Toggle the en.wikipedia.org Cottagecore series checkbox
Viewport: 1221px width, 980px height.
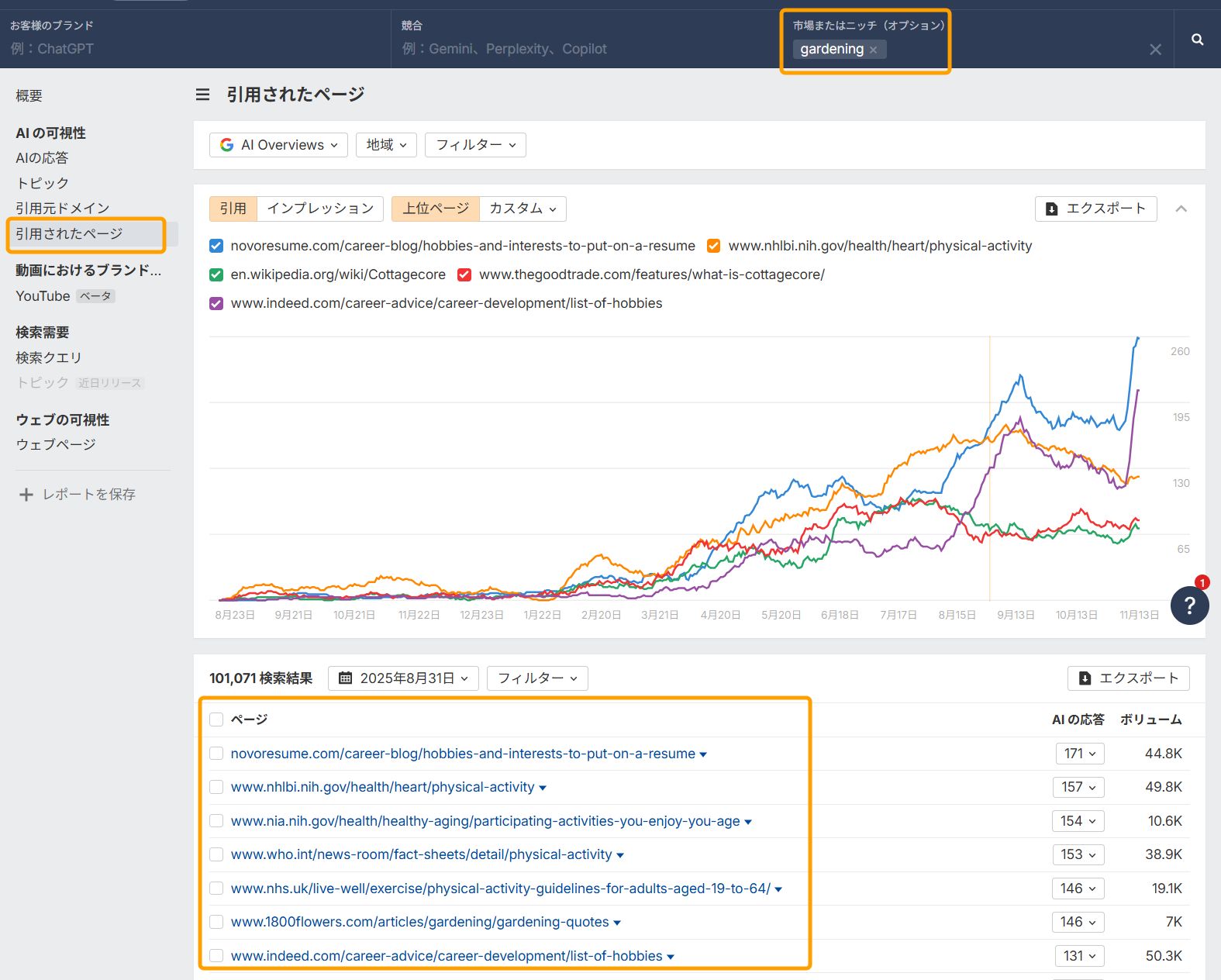click(x=217, y=274)
